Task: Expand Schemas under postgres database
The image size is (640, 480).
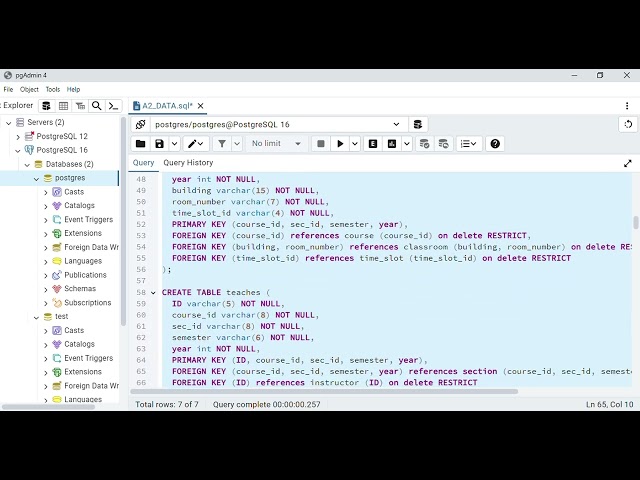Action: (x=46, y=289)
